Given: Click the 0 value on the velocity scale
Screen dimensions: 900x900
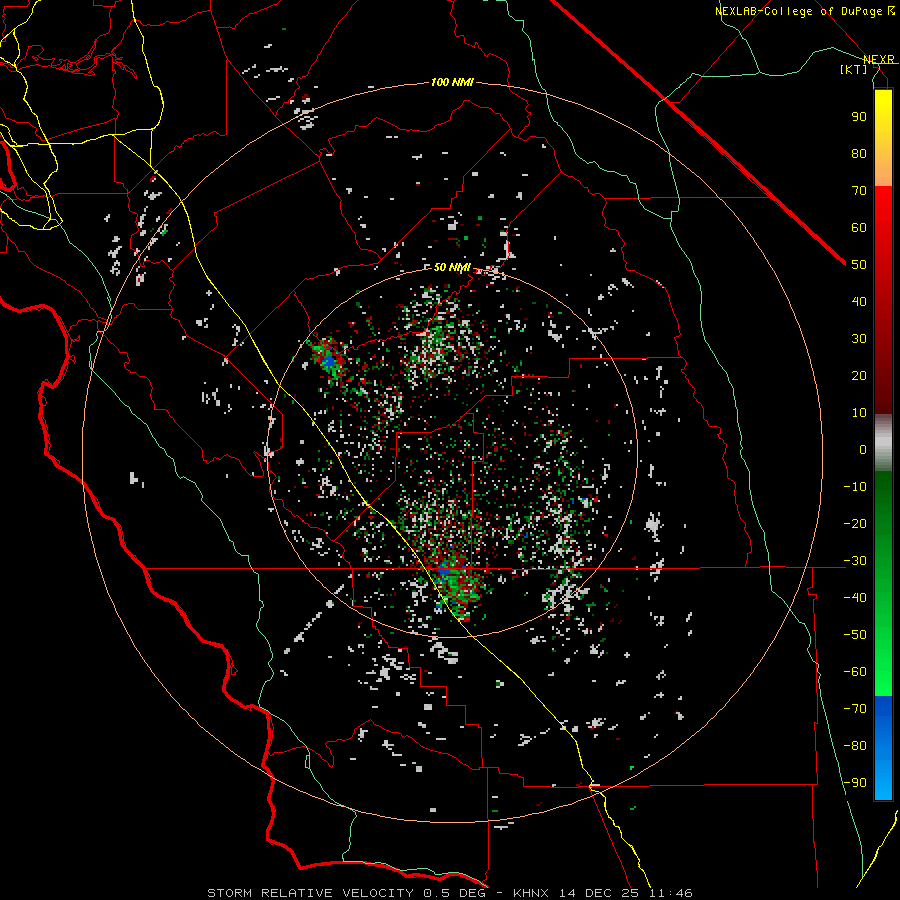Looking at the screenshot, I should pos(863,450).
